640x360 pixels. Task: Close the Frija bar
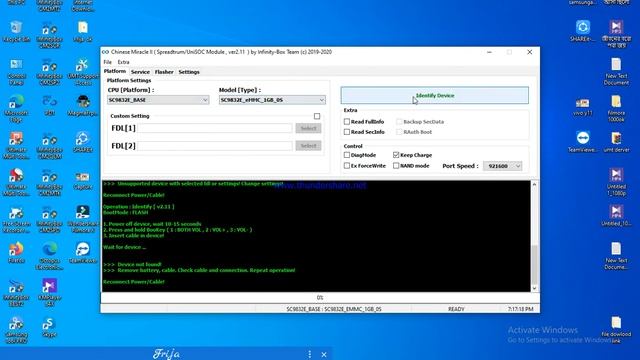click(x=324, y=354)
